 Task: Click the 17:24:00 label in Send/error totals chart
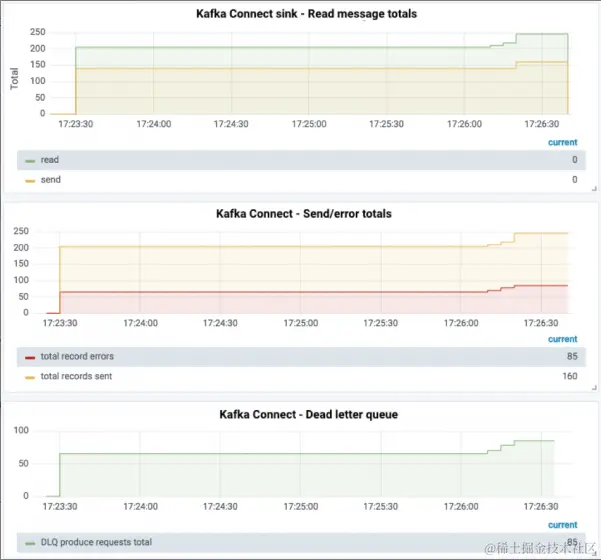coord(140,323)
